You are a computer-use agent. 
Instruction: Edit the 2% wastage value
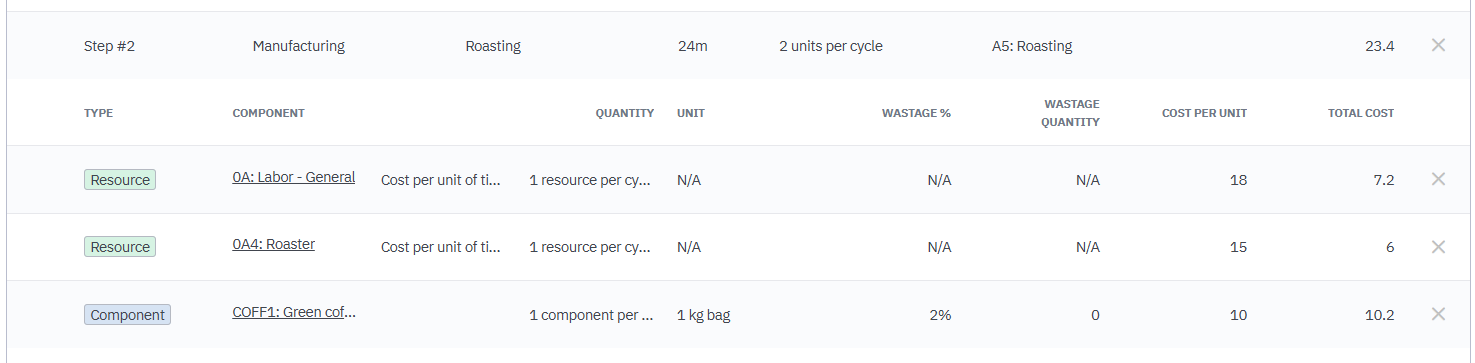(938, 315)
